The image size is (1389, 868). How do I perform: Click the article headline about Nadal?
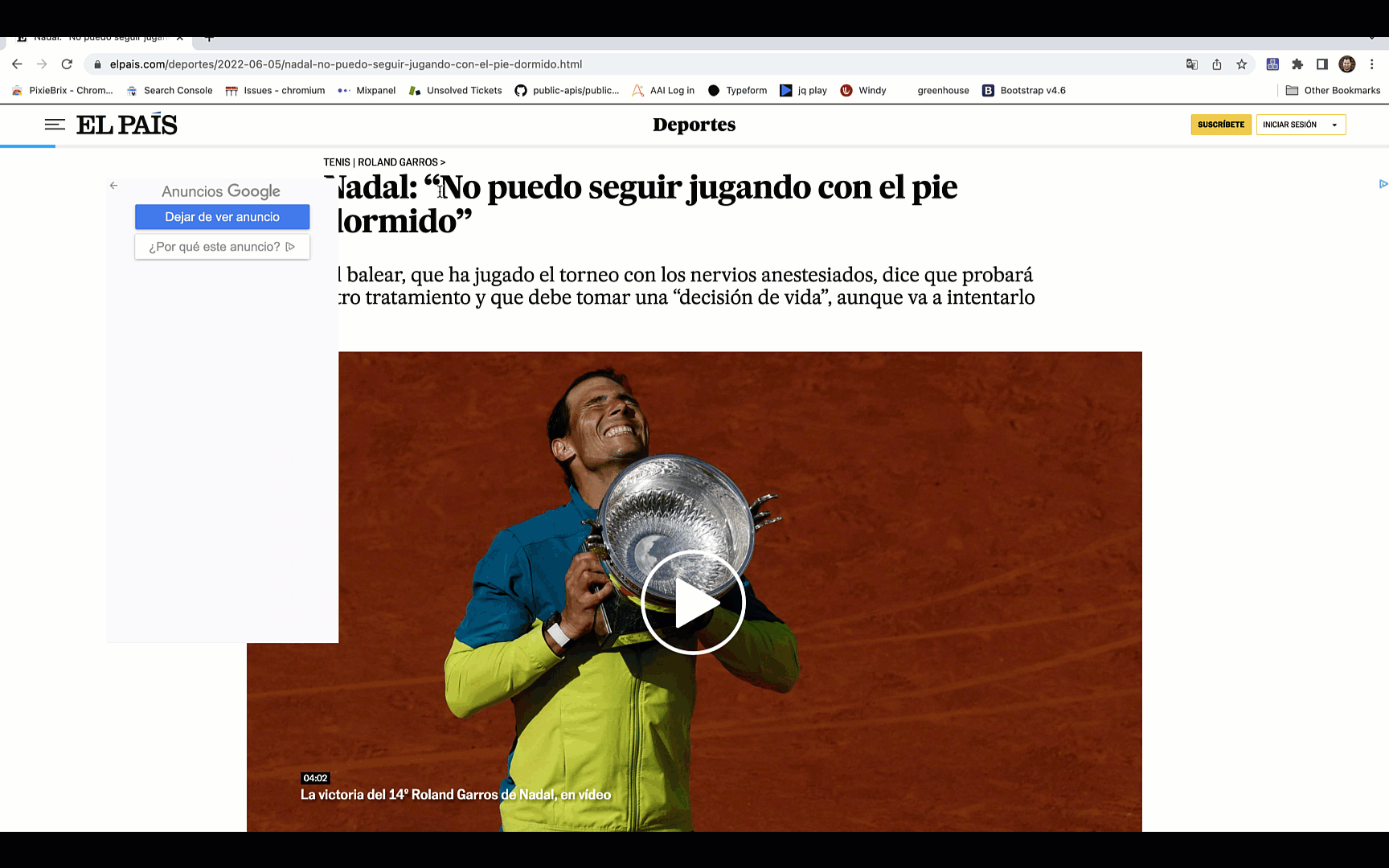(641, 204)
